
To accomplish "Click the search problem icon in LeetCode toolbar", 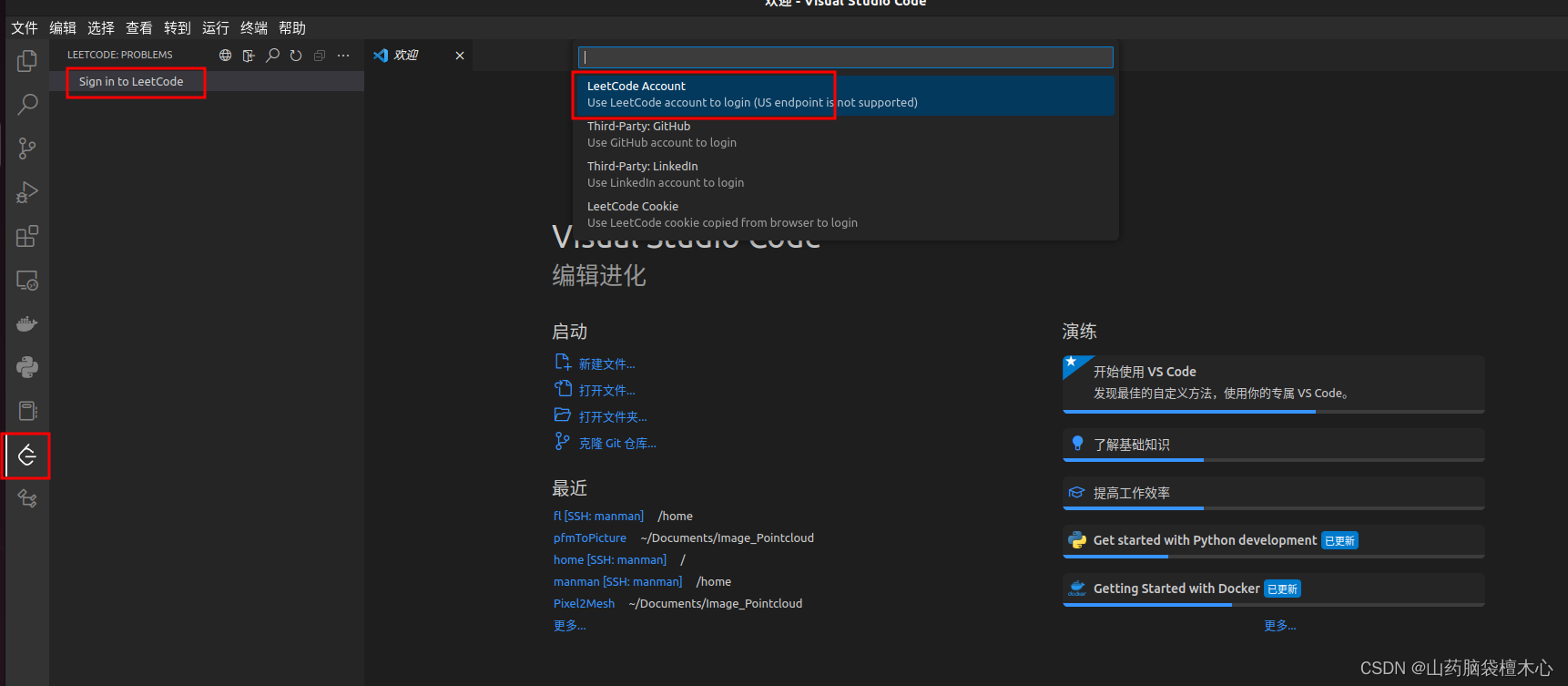I will point(272,56).
